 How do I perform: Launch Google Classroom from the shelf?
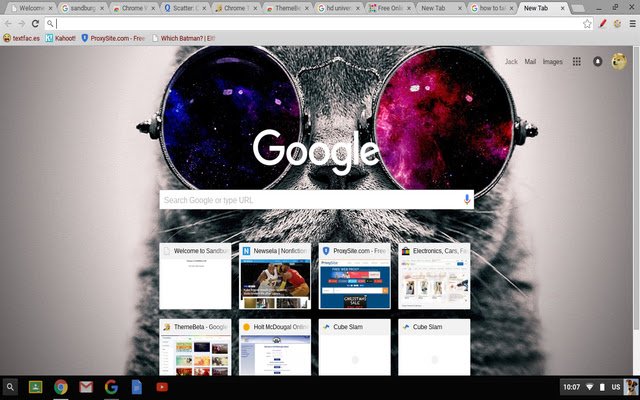(36, 387)
